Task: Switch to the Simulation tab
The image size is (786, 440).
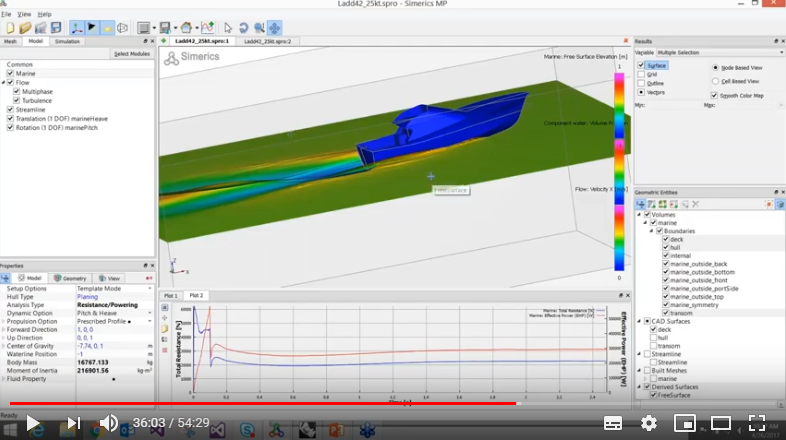Action: [67, 42]
